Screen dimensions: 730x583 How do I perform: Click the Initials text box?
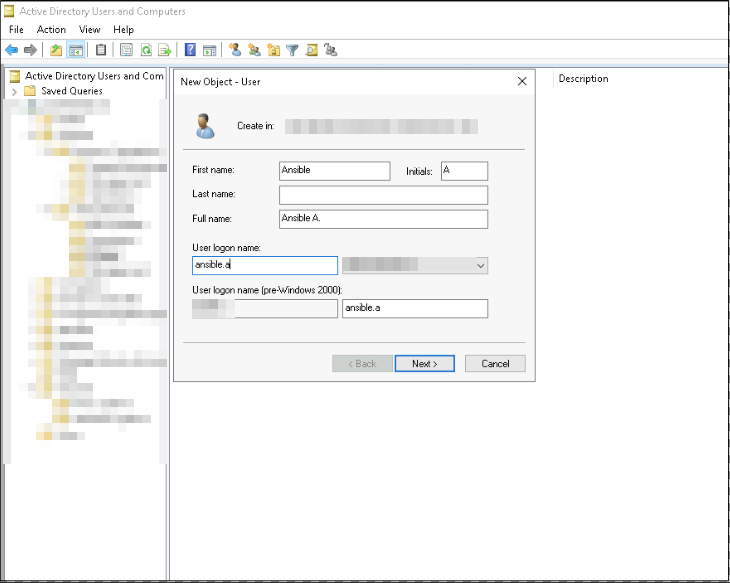tap(464, 171)
